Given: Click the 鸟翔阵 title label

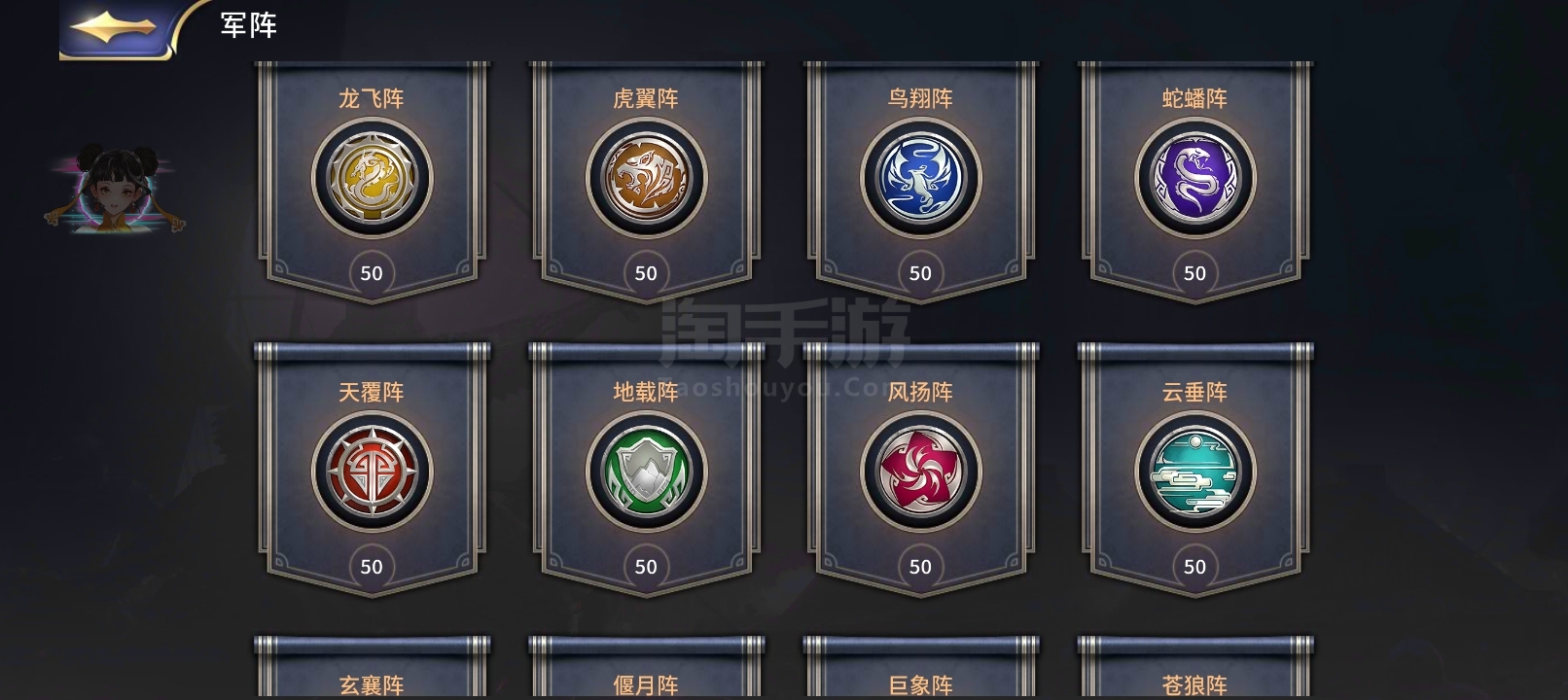Looking at the screenshot, I should [x=920, y=98].
